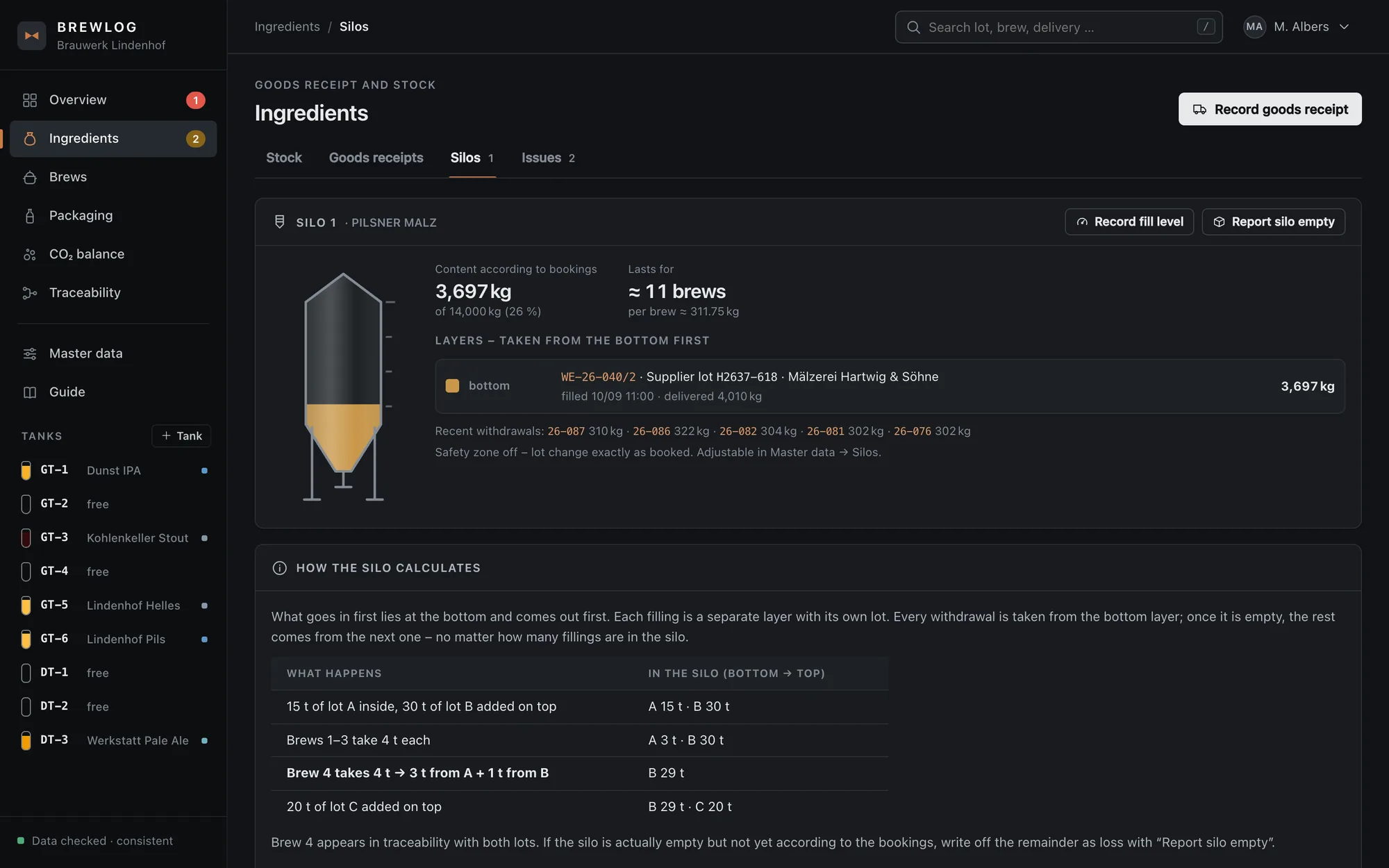The image size is (1389, 868).
Task: Go to Ingredients breadcrumb link
Action: coord(287,26)
